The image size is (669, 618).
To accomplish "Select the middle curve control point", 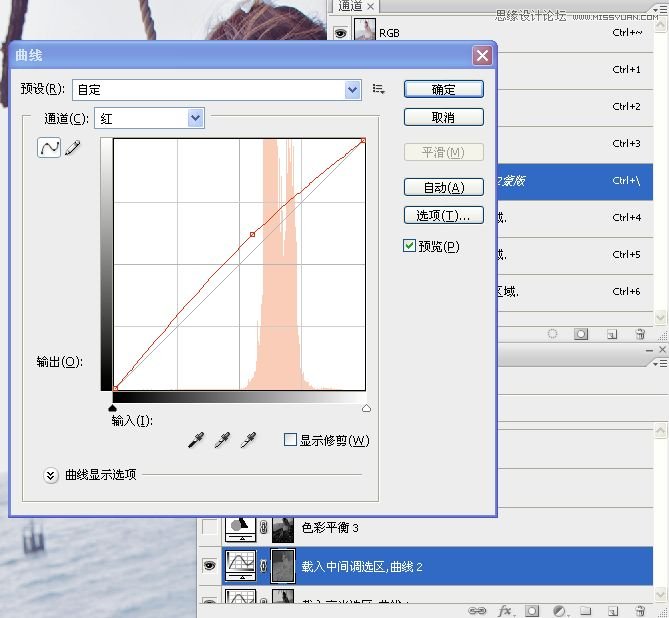I will click(253, 234).
